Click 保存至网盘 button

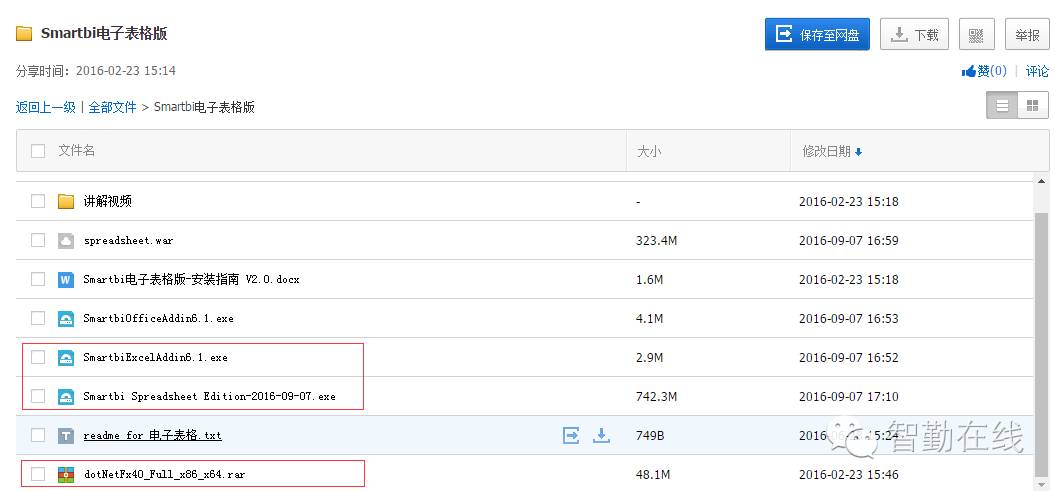pyautogui.click(x=817, y=34)
